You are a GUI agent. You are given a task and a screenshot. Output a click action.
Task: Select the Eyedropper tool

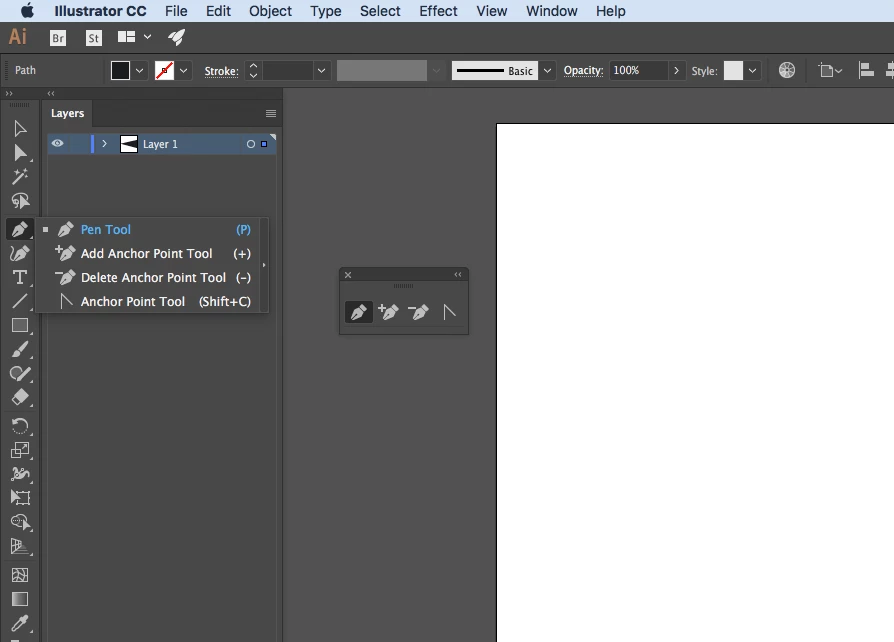pyautogui.click(x=20, y=623)
